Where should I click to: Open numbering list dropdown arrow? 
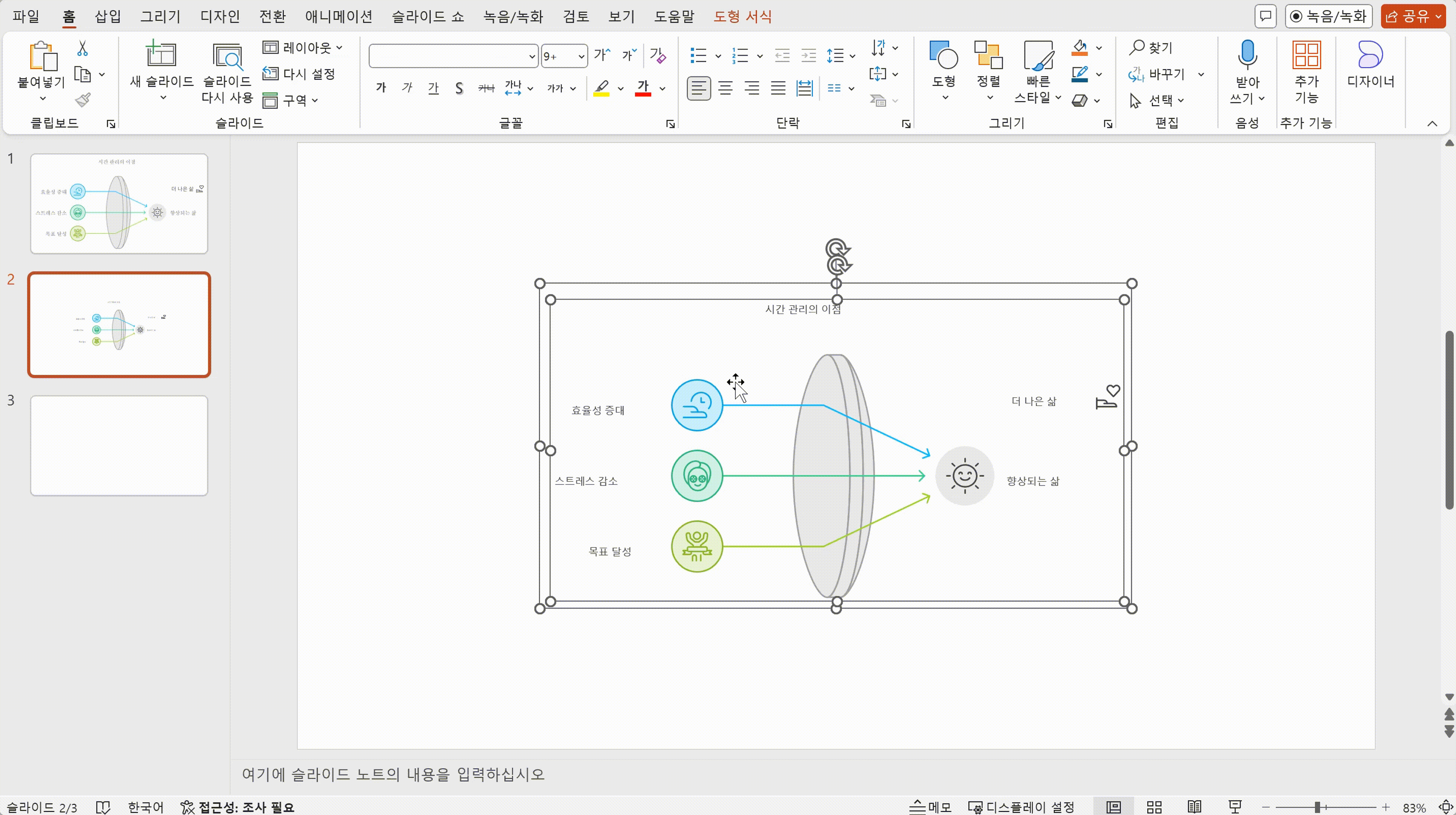[760, 55]
